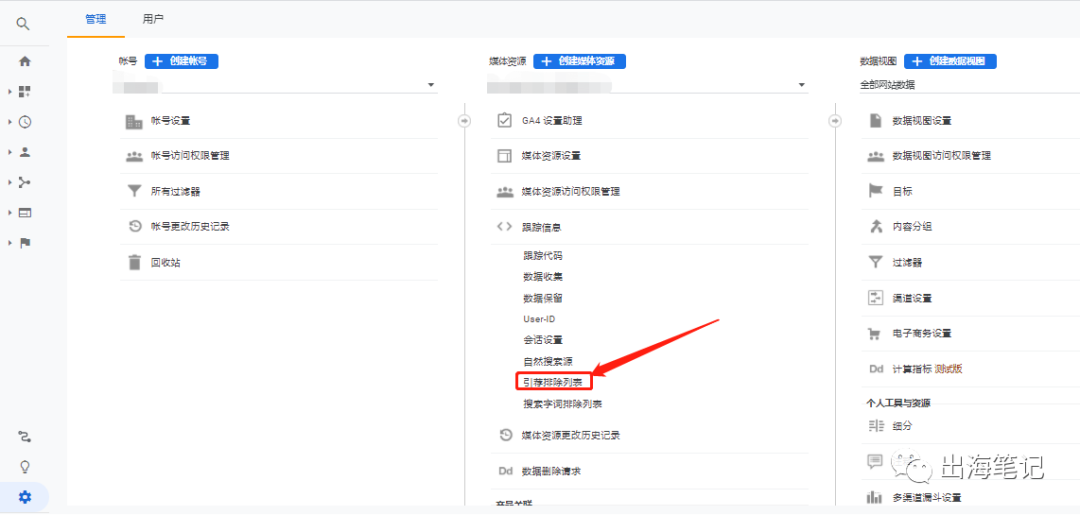
Task: Expand the audience section arrow in sidebar
Action: click(10, 152)
